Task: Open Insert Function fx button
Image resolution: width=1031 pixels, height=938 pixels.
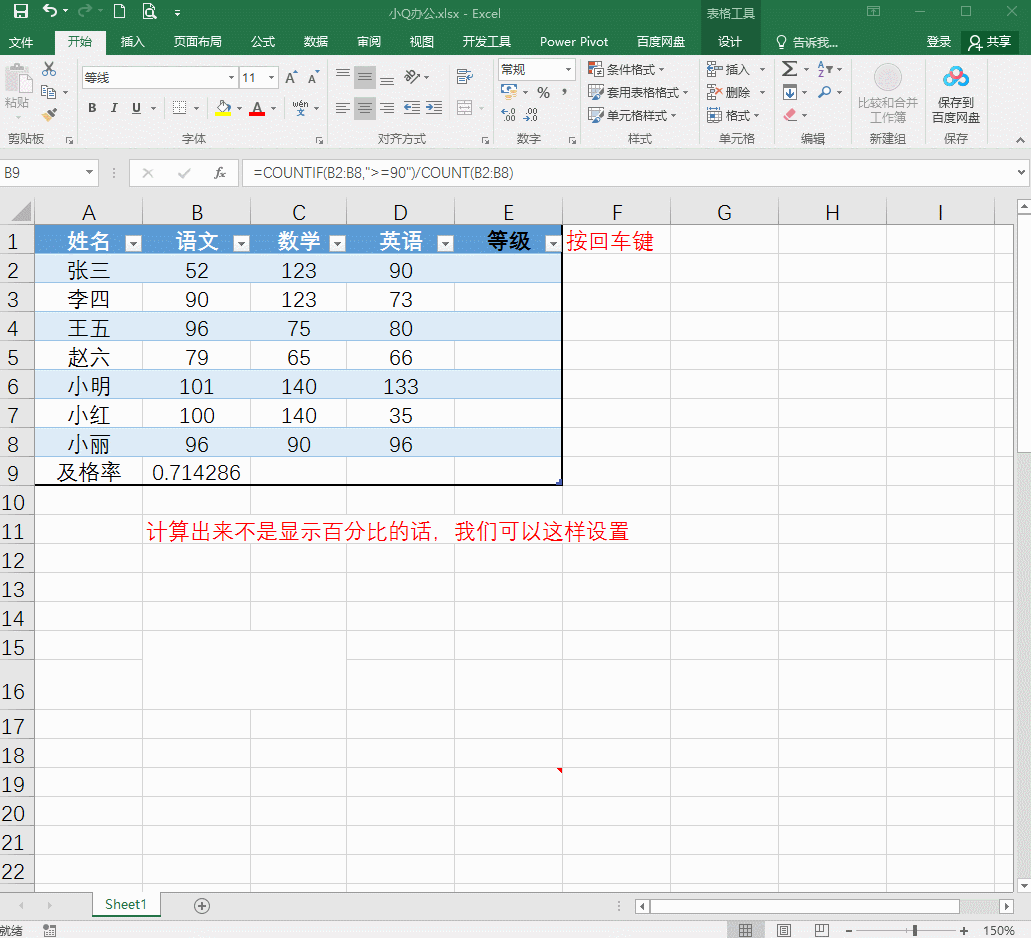Action: point(220,173)
